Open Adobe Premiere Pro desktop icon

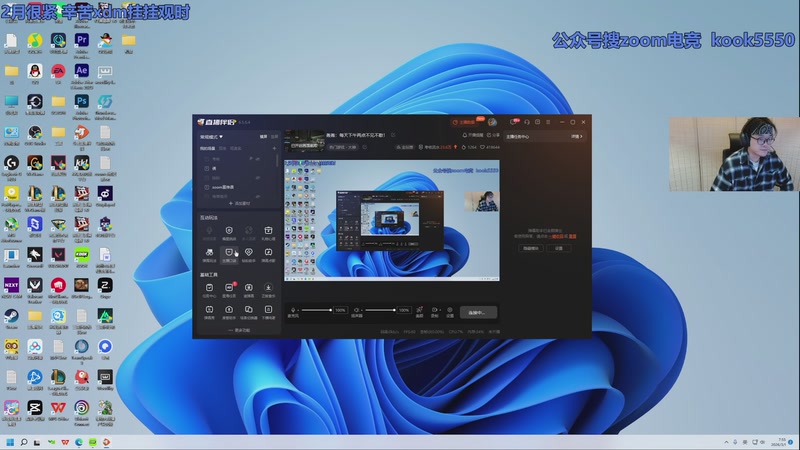click(x=82, y=41)
